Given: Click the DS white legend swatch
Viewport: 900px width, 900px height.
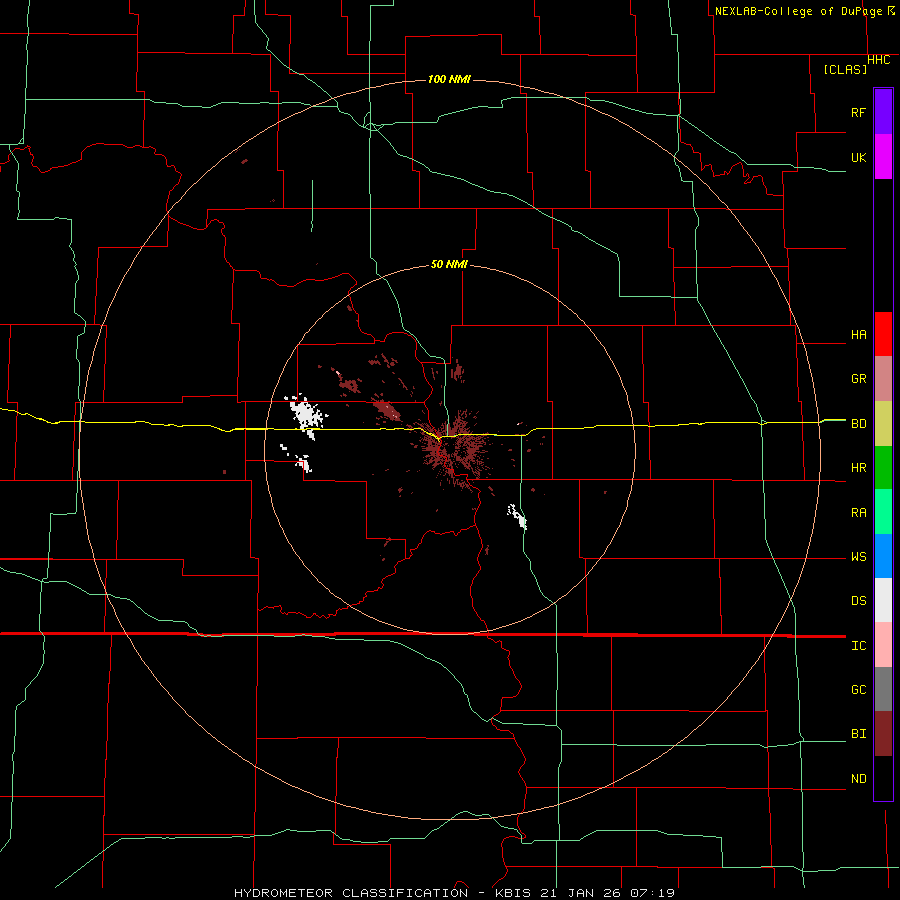Looking at the screenshot, I should (x=883, y=600).
